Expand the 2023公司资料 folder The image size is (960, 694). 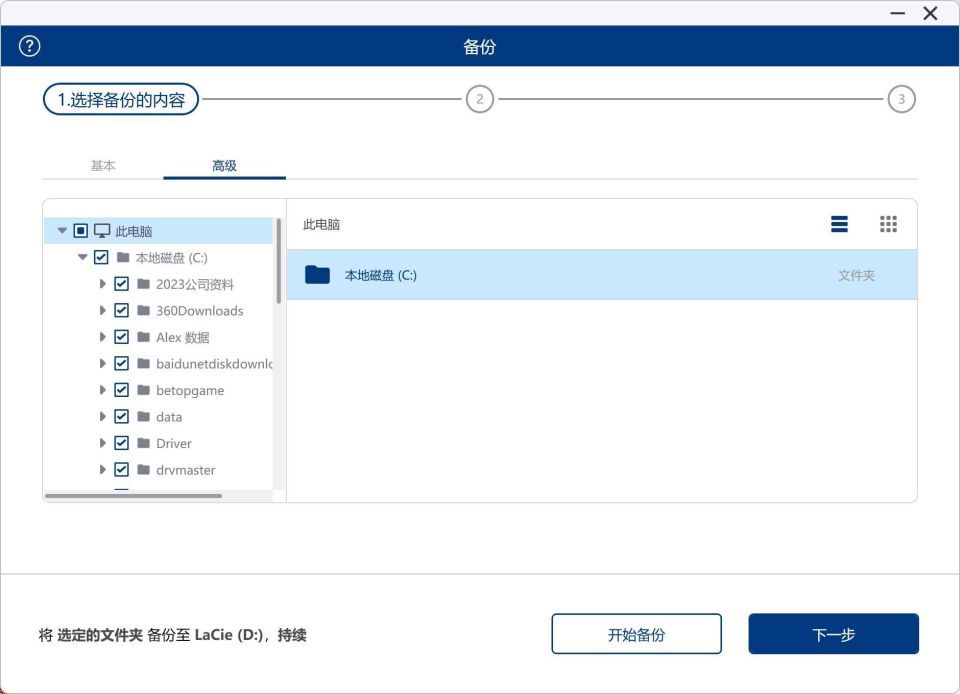pos(102,284)
